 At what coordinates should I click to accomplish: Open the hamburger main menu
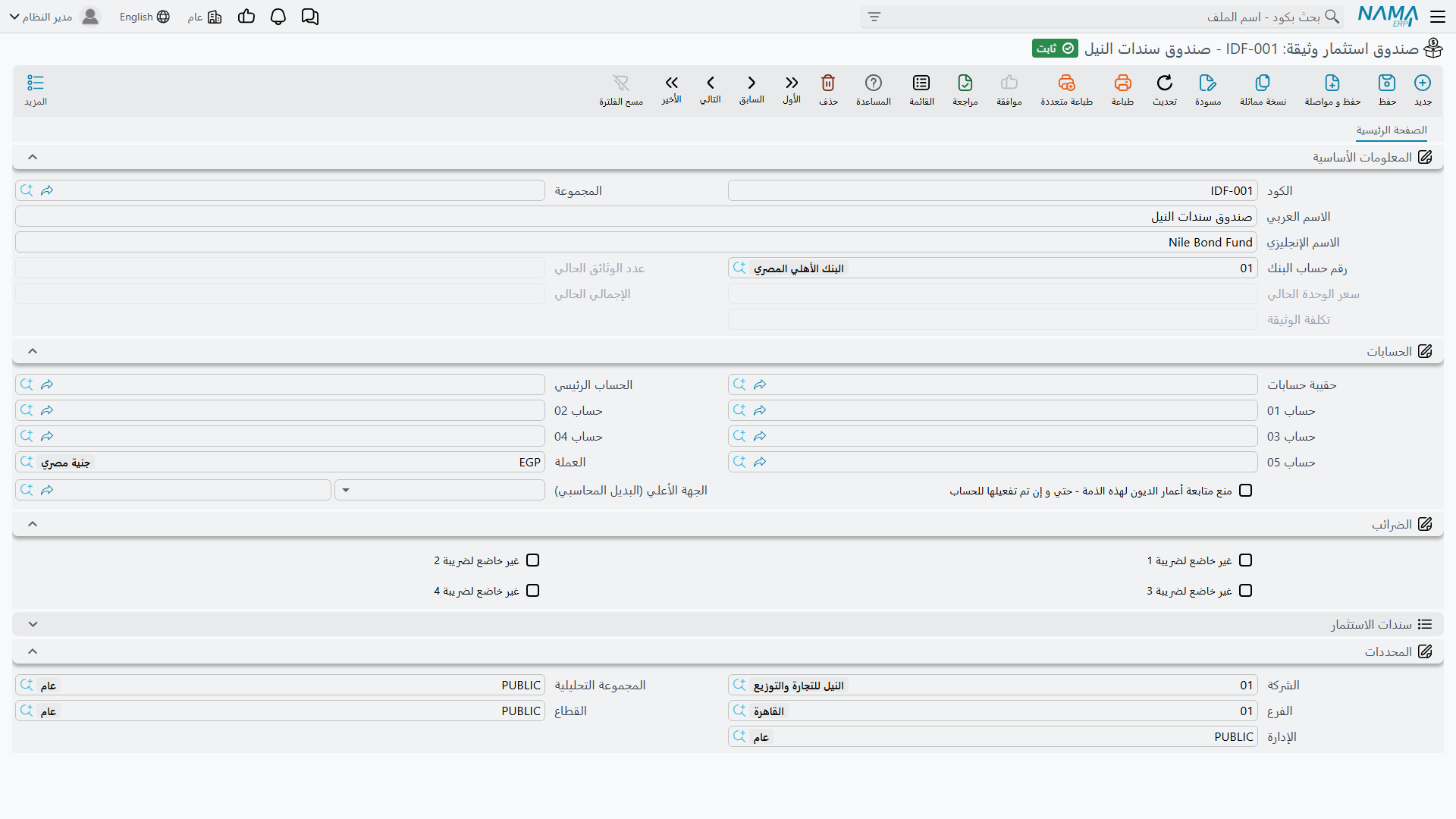[1438, 17]
